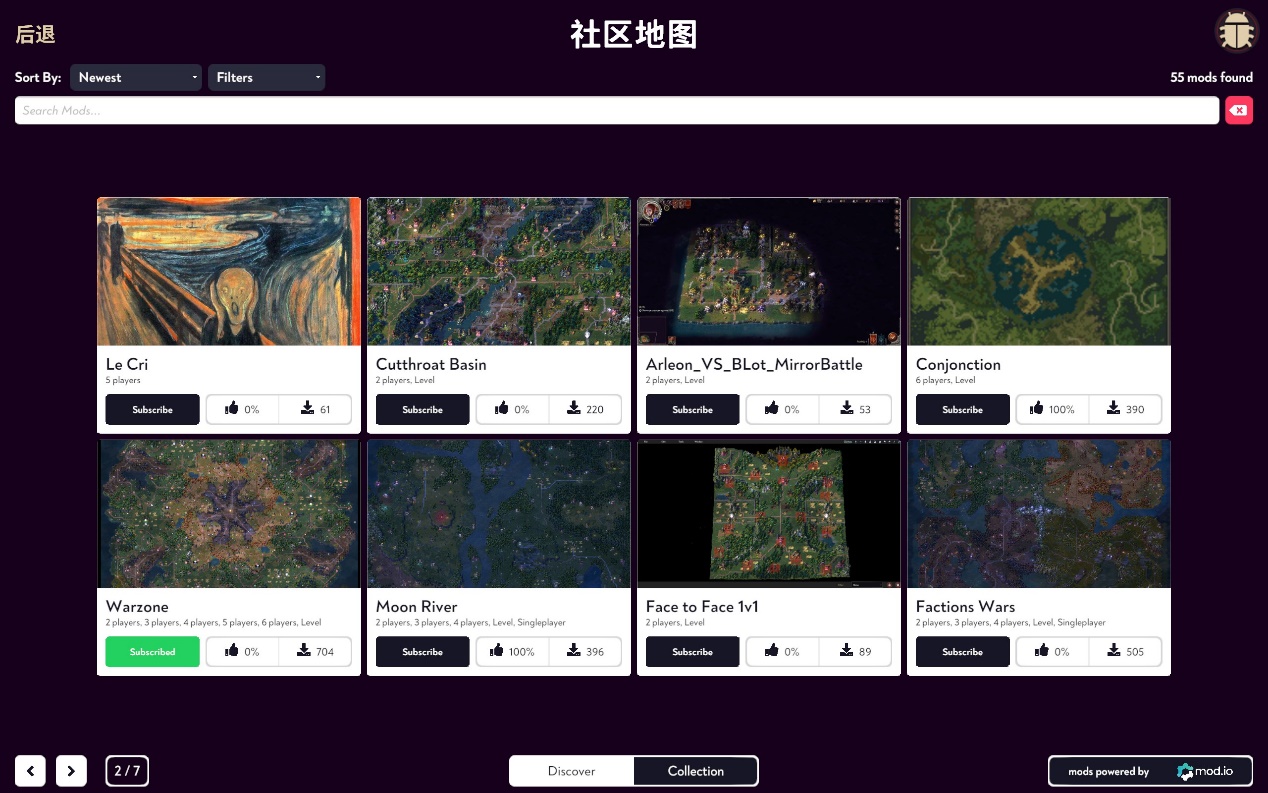Open the Cutthroat Basin map thumbnail
1268x793 pixels.
point(499,271)
